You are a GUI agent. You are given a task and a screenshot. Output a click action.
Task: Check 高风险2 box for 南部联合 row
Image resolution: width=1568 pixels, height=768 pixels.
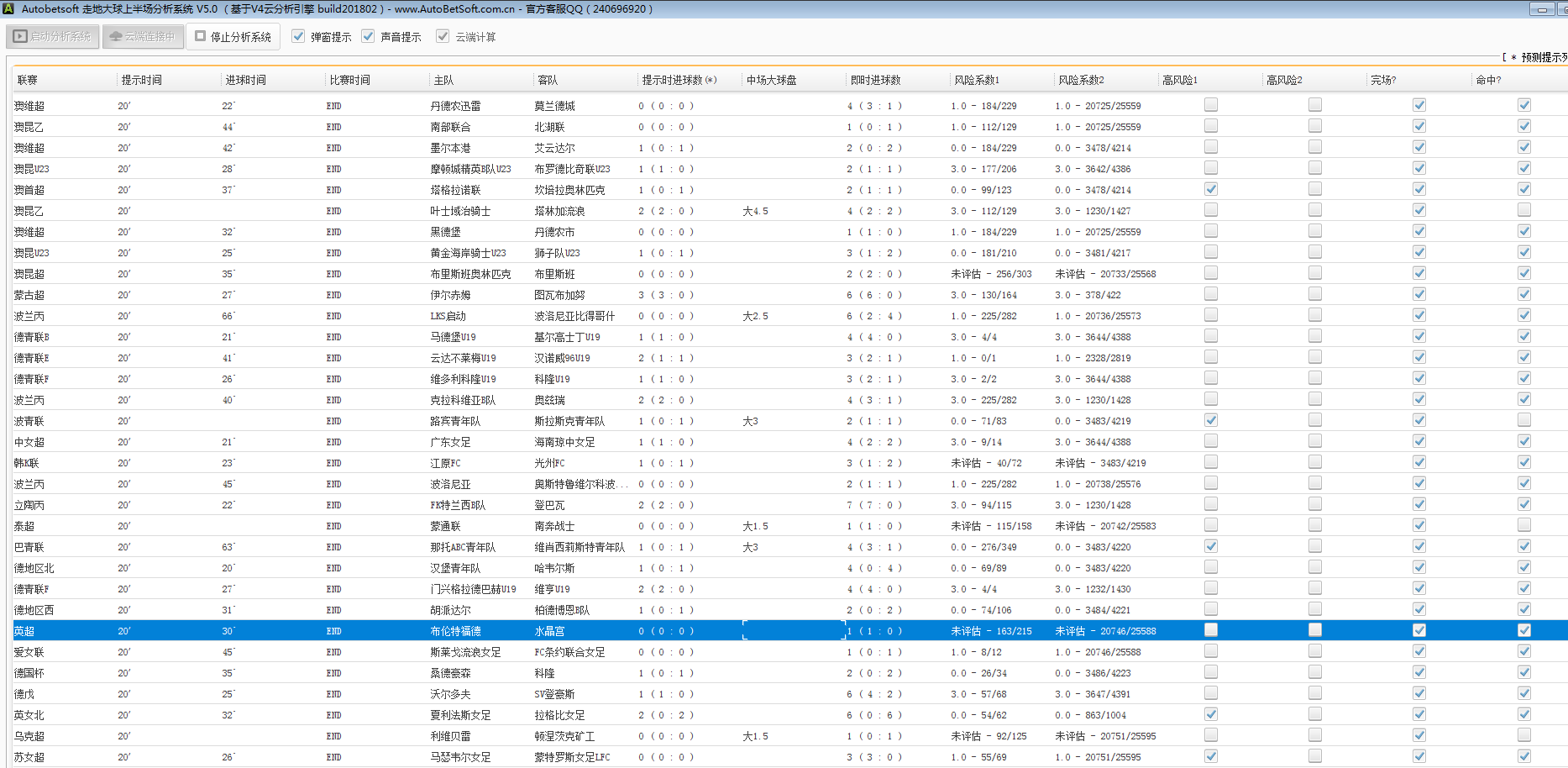[1314, 126]
